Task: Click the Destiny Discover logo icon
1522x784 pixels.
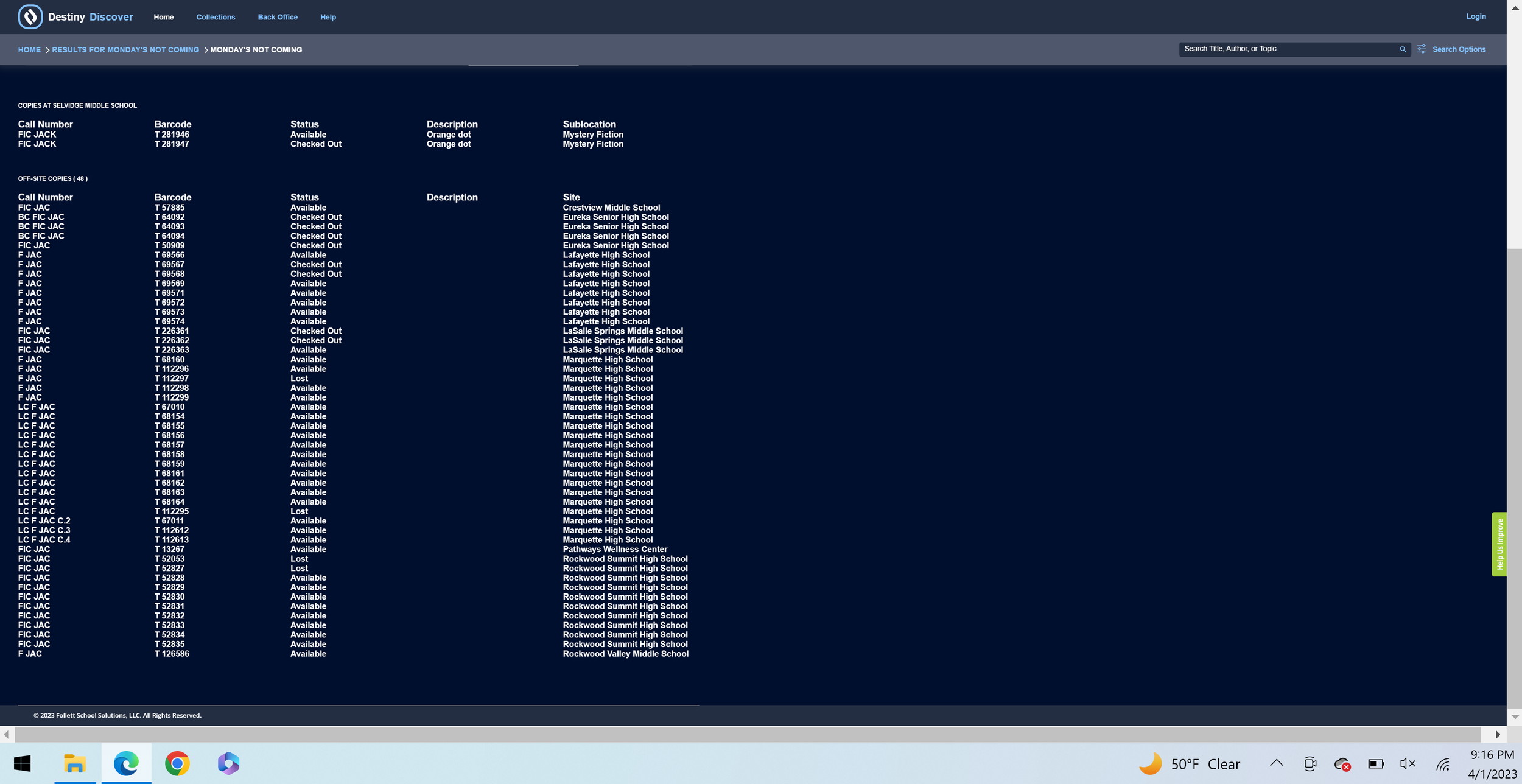Action: coord(30,17)
